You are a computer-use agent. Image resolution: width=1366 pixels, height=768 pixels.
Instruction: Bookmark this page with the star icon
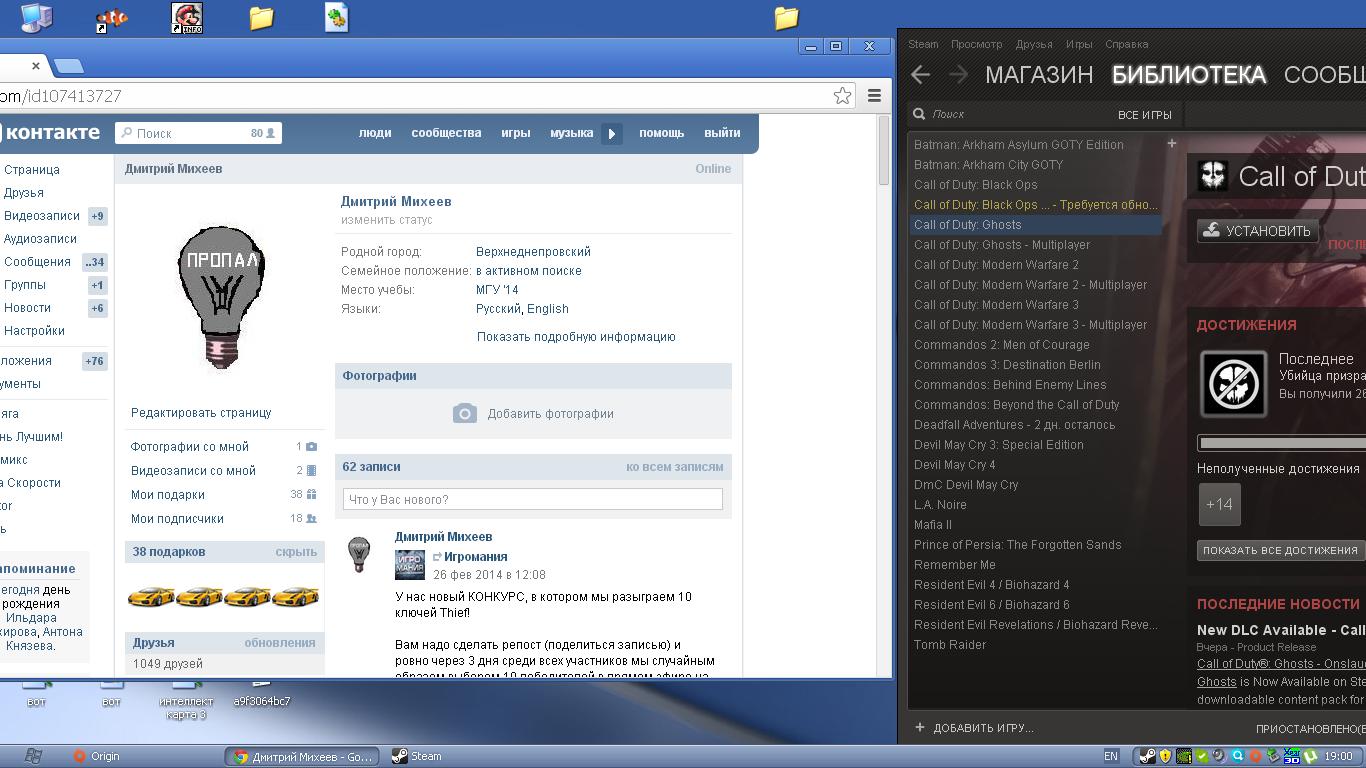(x=843, y=96)
